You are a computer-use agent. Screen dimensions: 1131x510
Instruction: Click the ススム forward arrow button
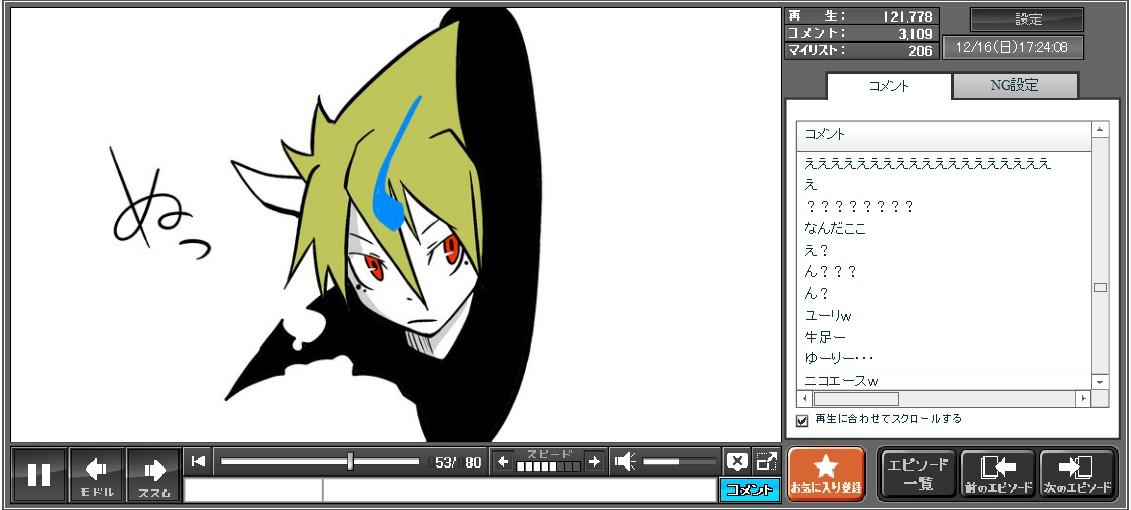[x=154, y=474]
